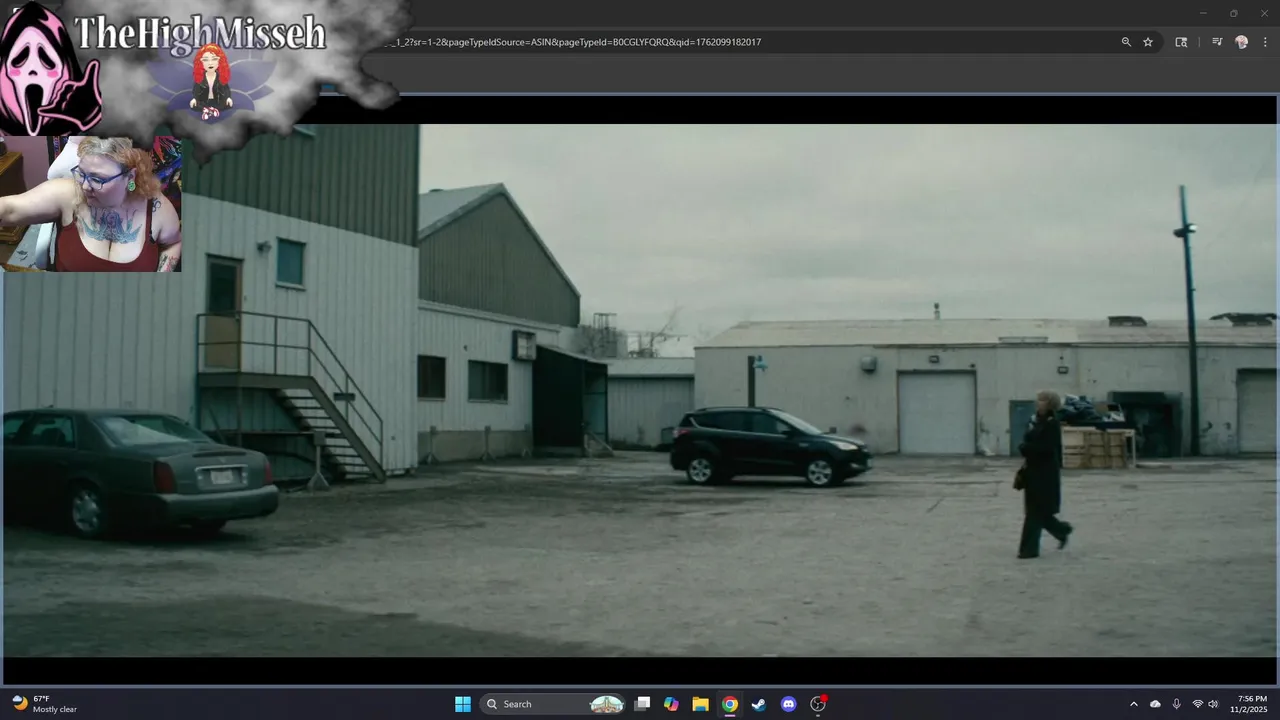The height and width of the screenshot is (720, 1280).
Task: Open Steam from the taskbar
Action: click(759, 704)
